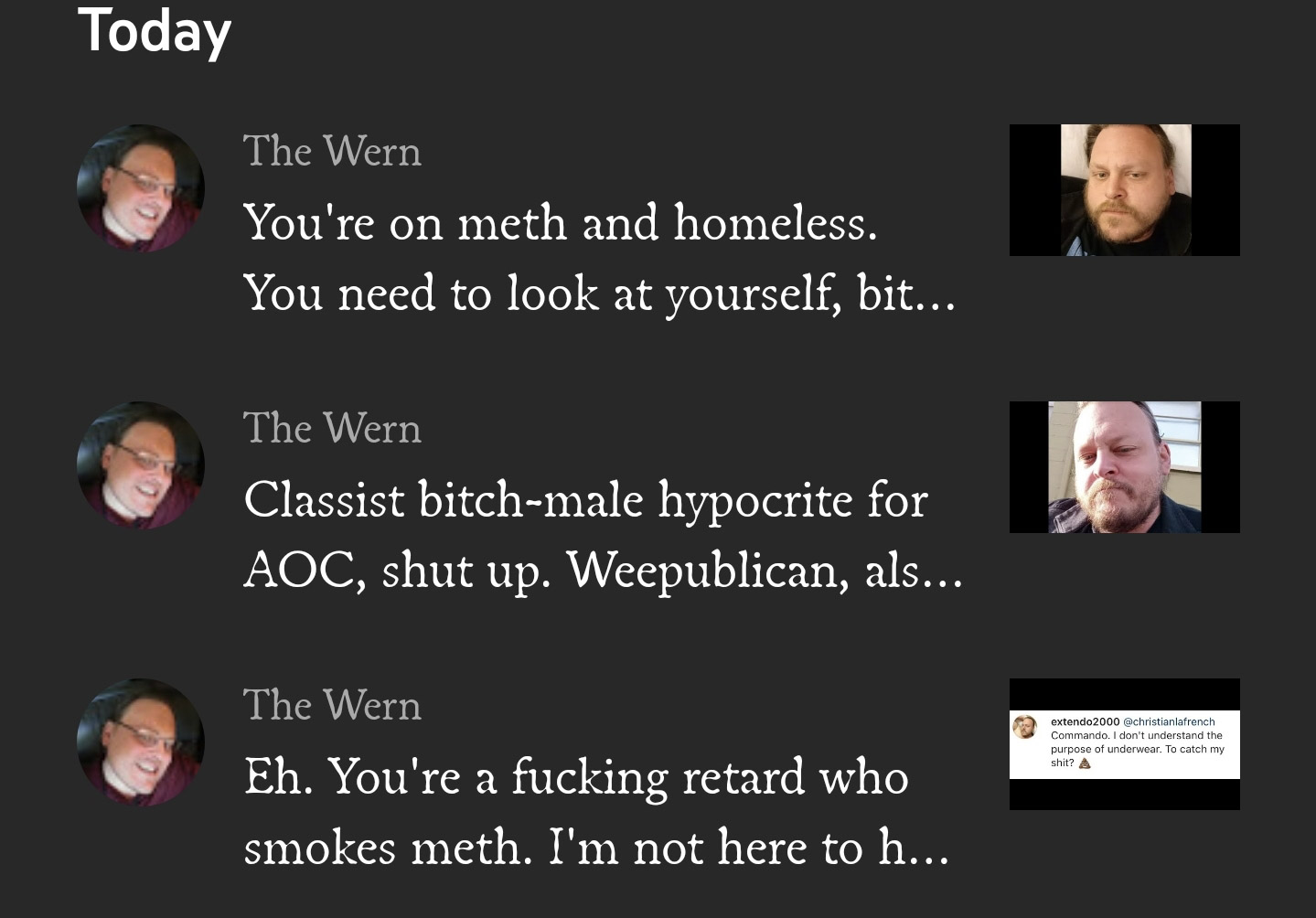Select the profile picture next to the 'Classist' message
The image size is (1316, 918).
141,465
